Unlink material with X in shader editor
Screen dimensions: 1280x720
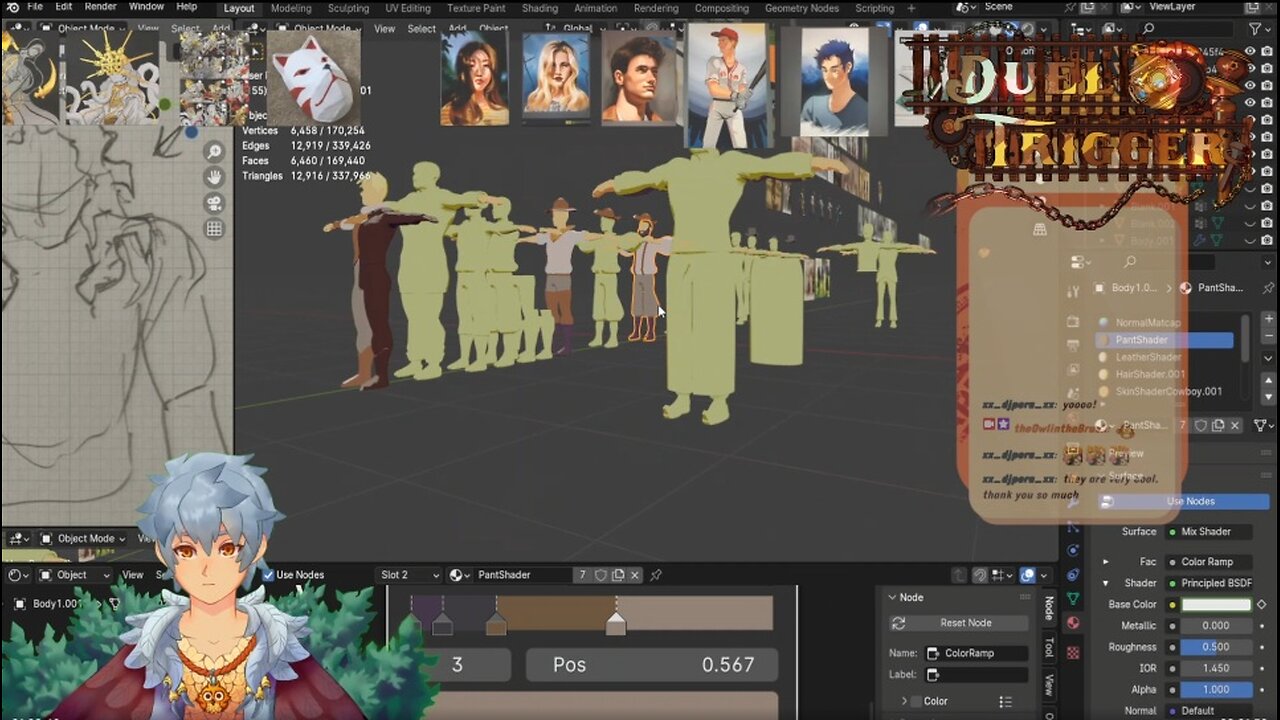click(x=635, y=575)
